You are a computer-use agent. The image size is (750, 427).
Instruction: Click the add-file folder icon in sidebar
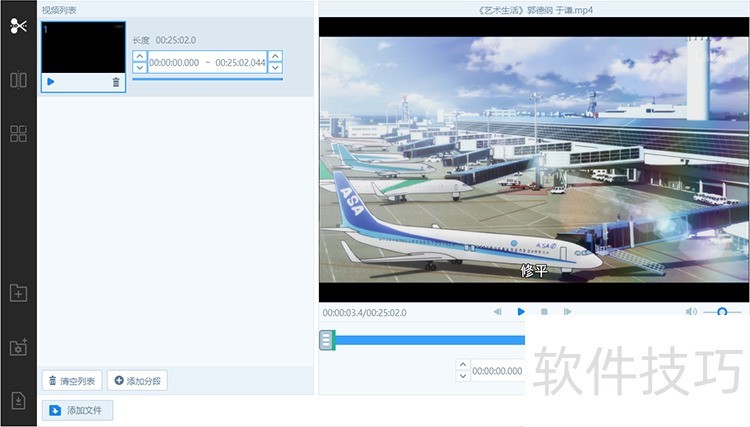[x=18, y=292]
